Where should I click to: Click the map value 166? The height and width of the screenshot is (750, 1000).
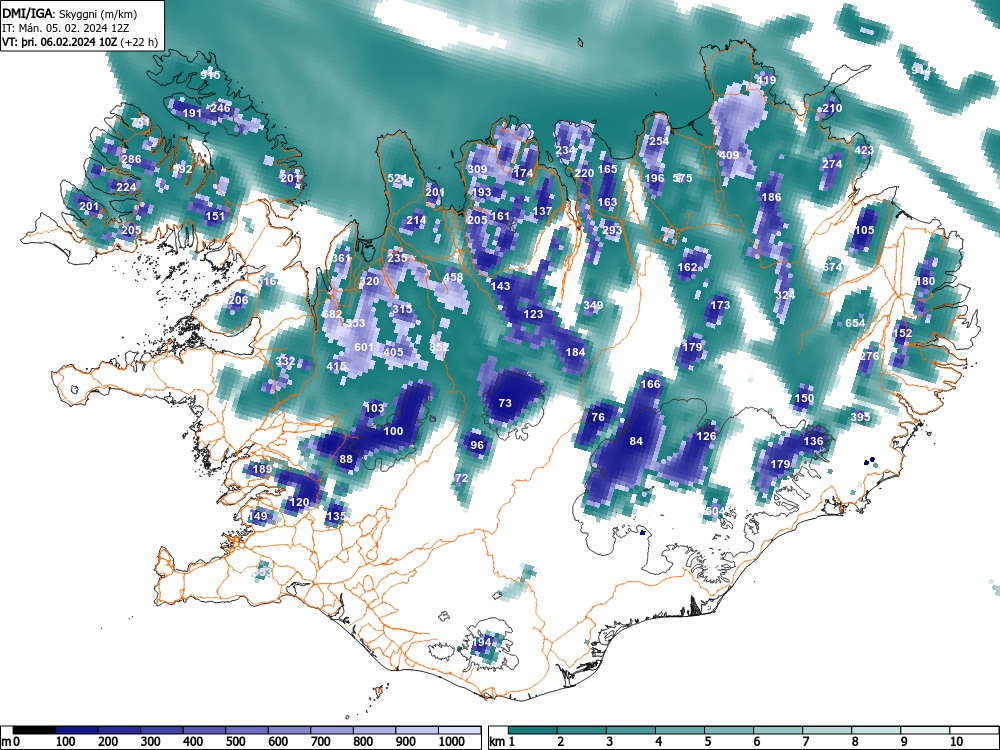(x=650, y=384)
